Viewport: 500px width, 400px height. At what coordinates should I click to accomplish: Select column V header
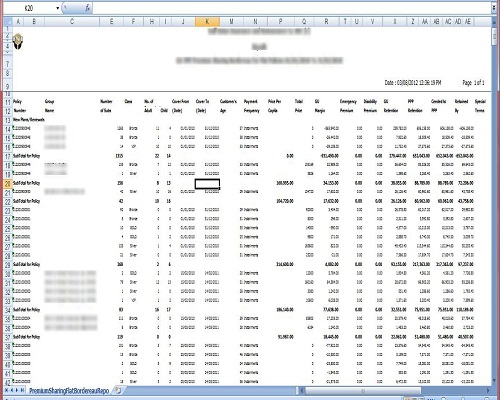[372, 22]
